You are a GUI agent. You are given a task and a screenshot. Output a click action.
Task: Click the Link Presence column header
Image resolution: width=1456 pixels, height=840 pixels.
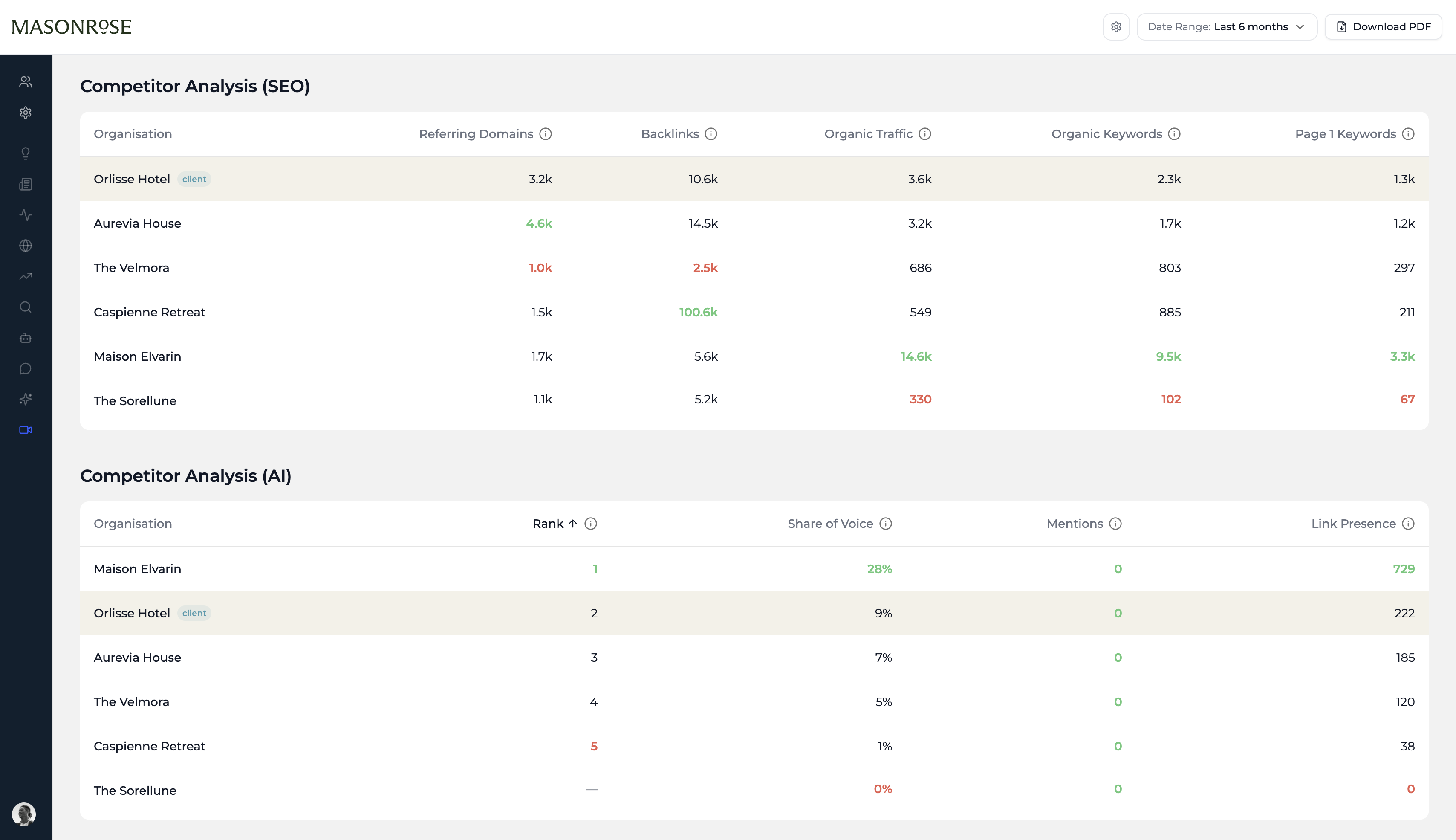click(1353, 523)
